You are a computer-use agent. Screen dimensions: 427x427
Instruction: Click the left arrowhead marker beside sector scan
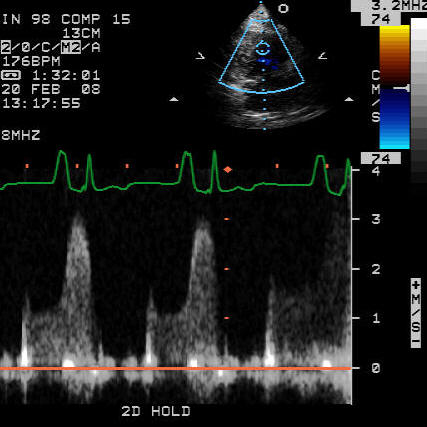(x=200, y=56)
